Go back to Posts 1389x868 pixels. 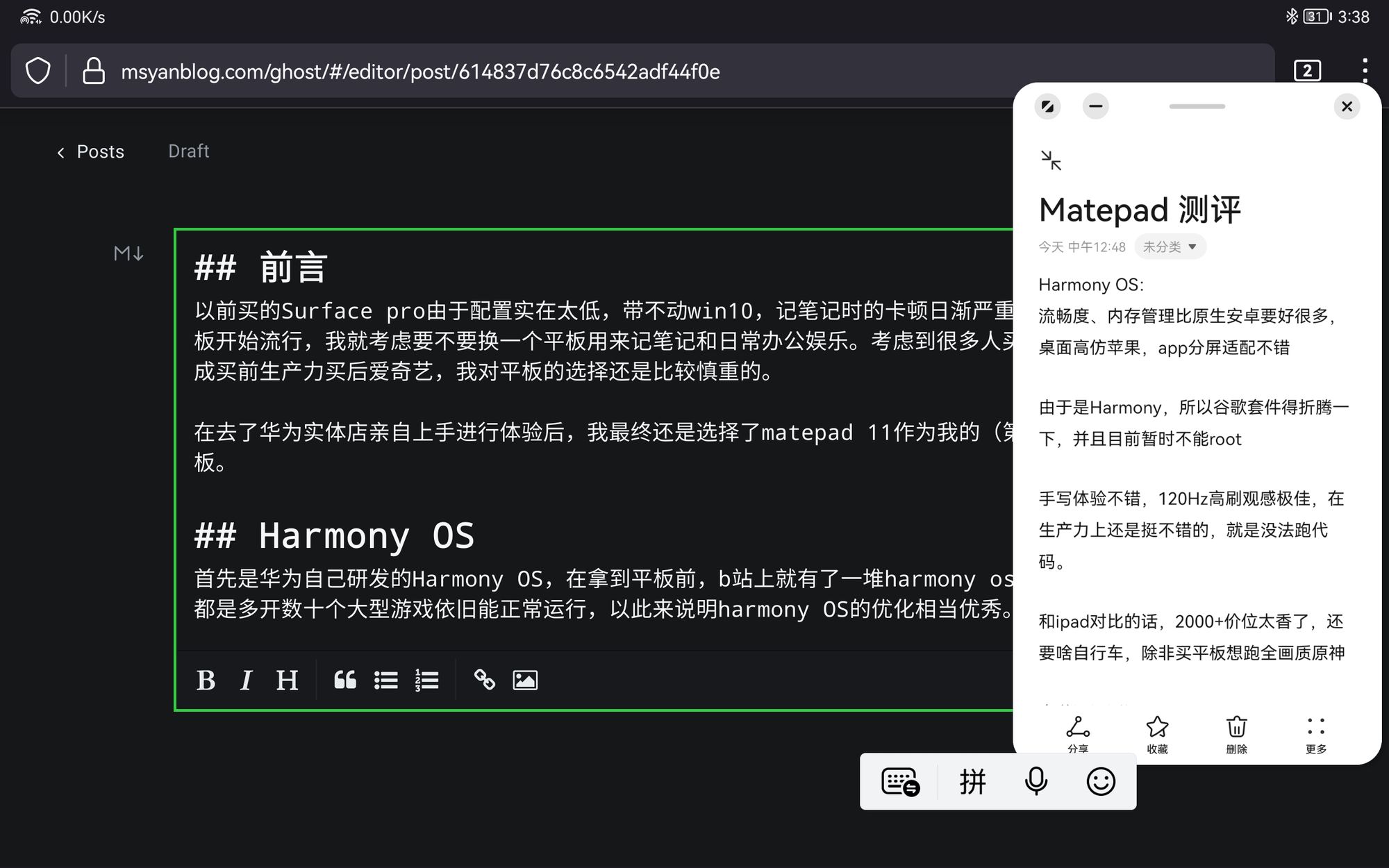tap(90, 151)
